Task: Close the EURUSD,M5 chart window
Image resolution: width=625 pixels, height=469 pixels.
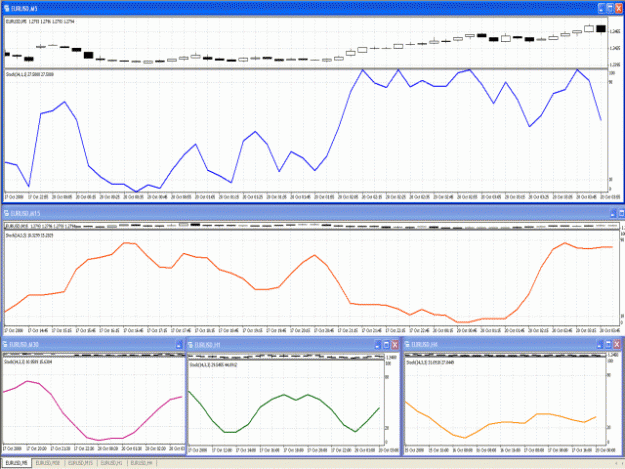Action: coord(619,8)
